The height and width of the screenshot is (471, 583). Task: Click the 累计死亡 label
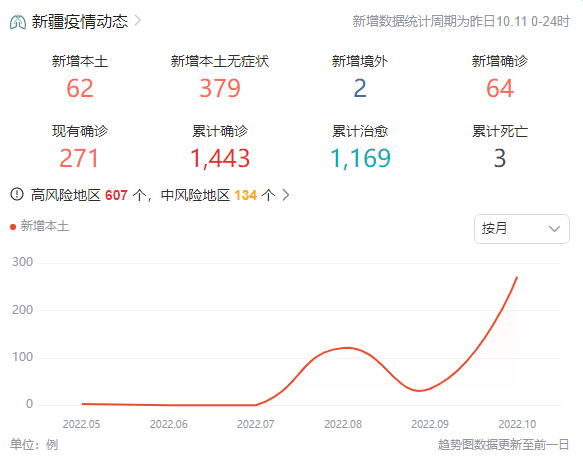pyautogui.click(x=500, y=131)
